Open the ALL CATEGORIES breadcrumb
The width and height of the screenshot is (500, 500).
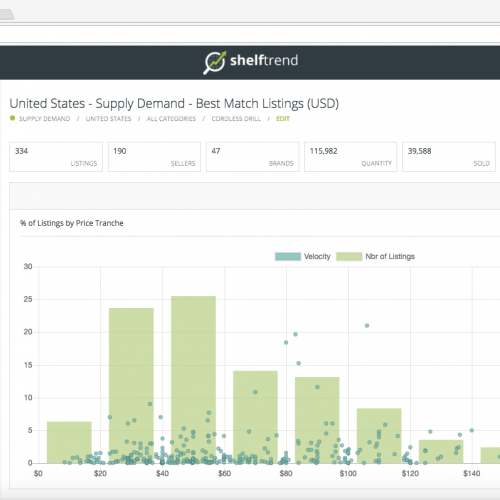[x=171, y=119]
